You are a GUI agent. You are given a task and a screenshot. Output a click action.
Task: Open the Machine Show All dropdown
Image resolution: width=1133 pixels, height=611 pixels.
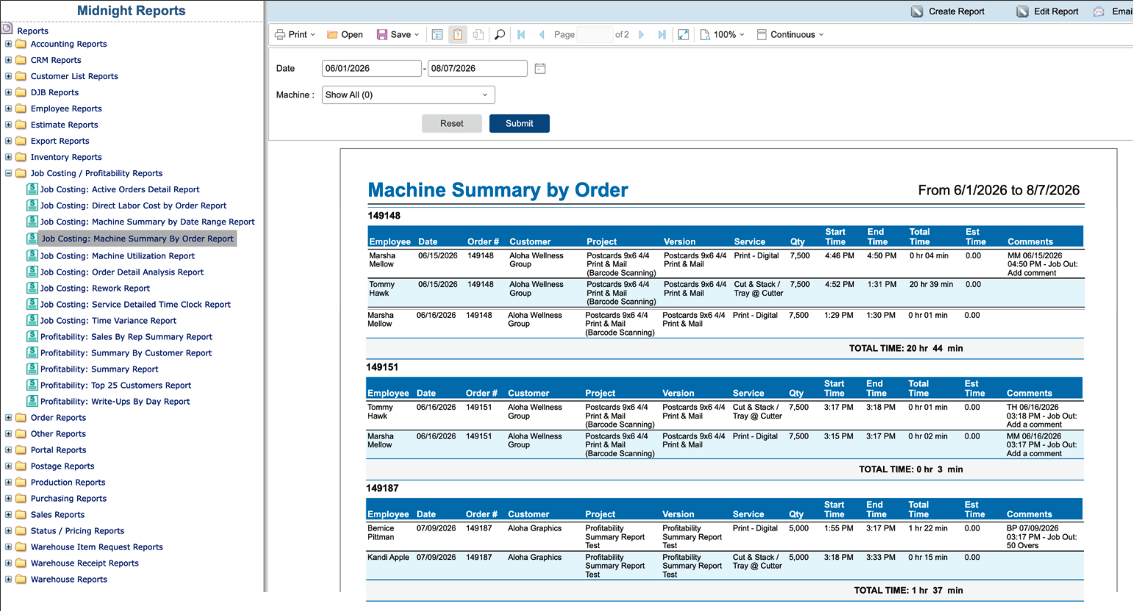[408, 95]
